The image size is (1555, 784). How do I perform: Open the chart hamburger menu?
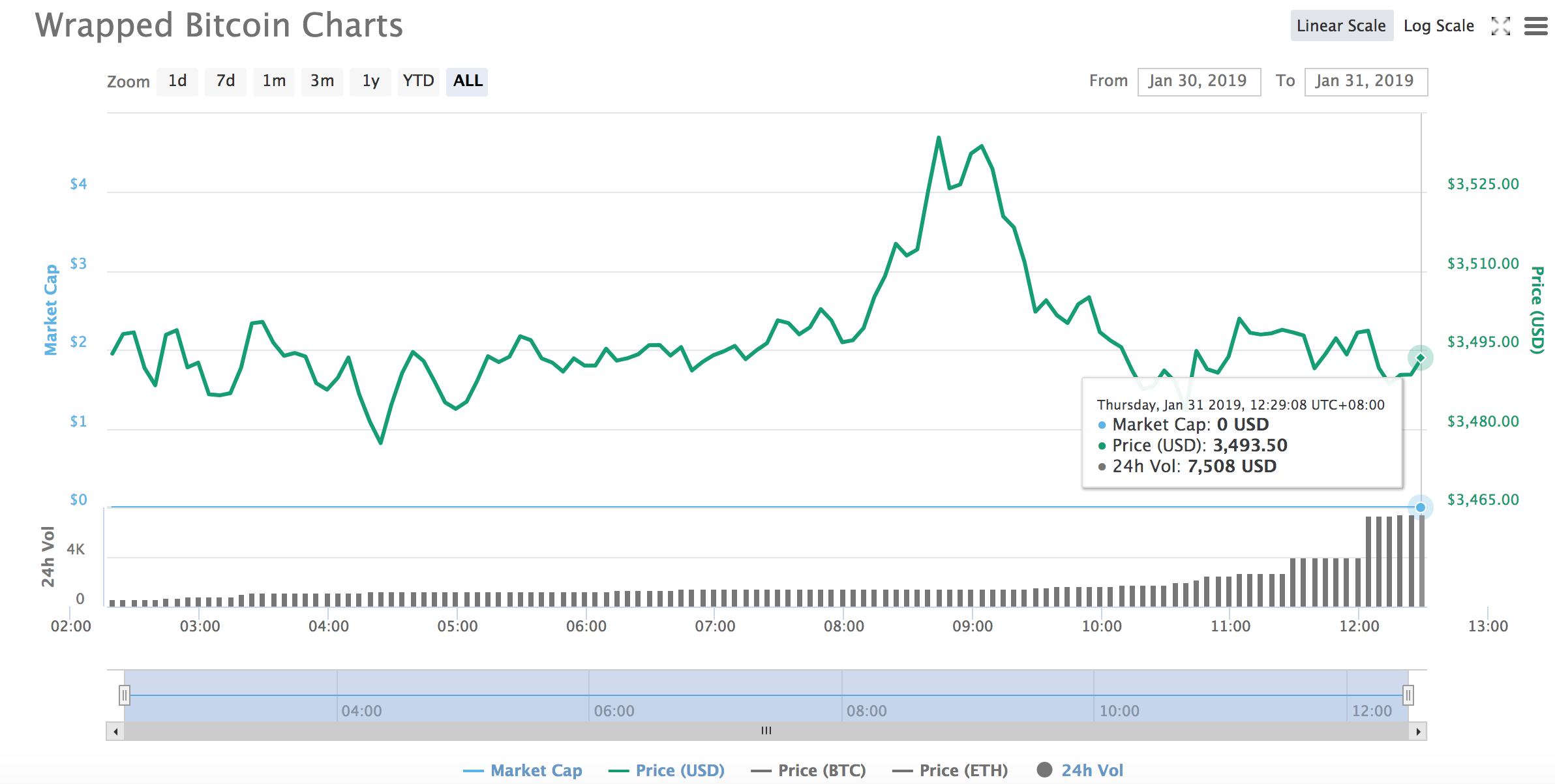point(1535,26)
